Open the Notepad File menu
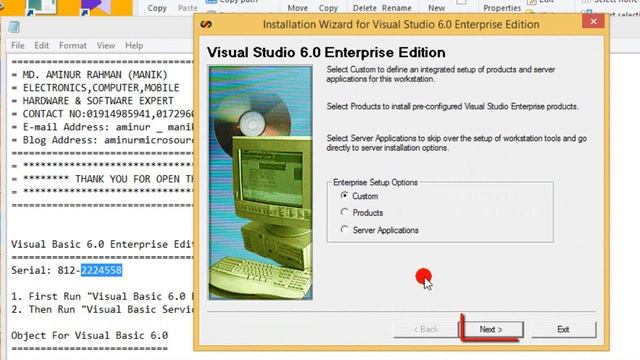 18,45
